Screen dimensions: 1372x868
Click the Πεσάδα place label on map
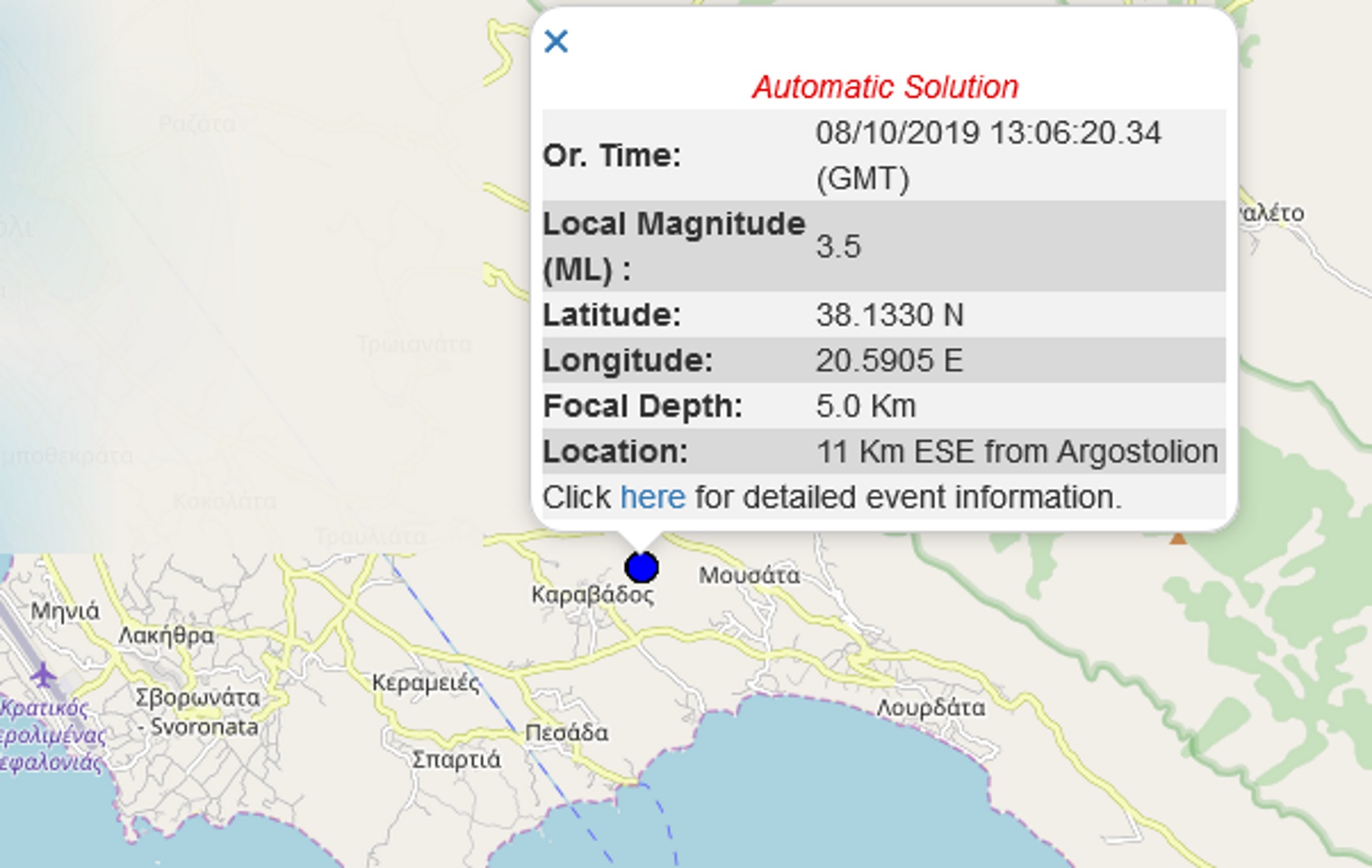coord(566,733)
